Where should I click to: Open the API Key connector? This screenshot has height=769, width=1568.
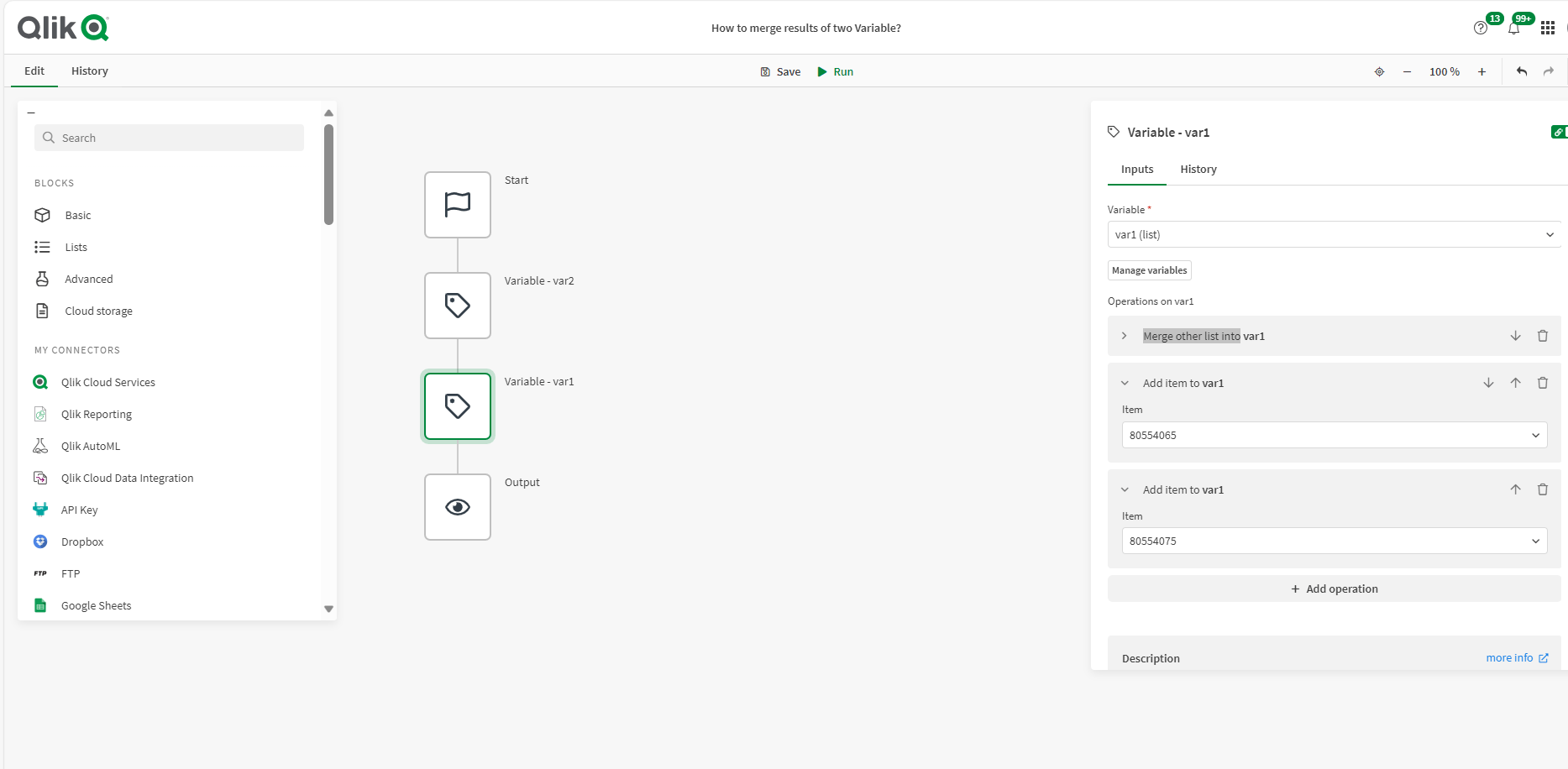(66, 510)
